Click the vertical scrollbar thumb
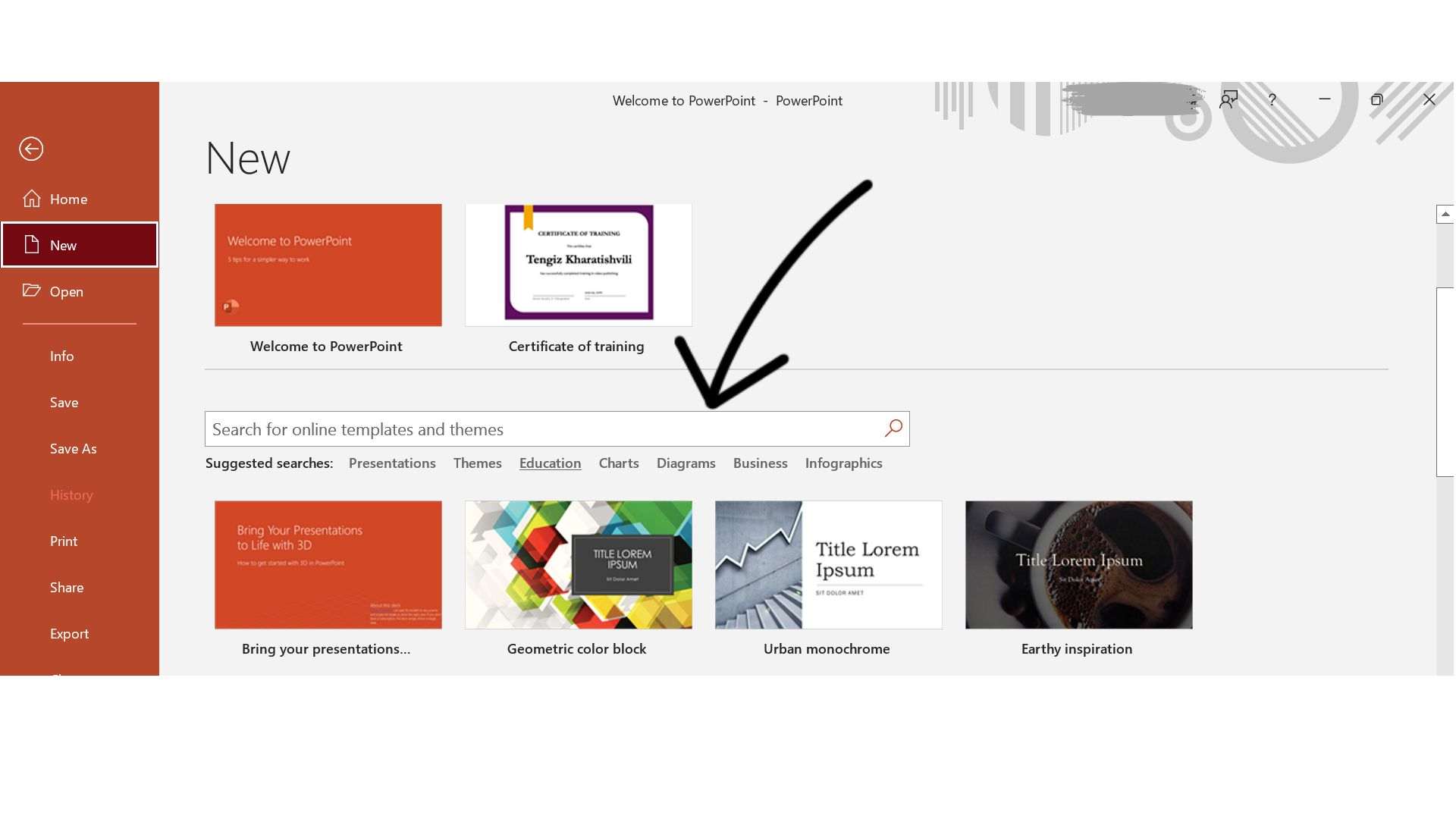 [x=1445, y=381]
